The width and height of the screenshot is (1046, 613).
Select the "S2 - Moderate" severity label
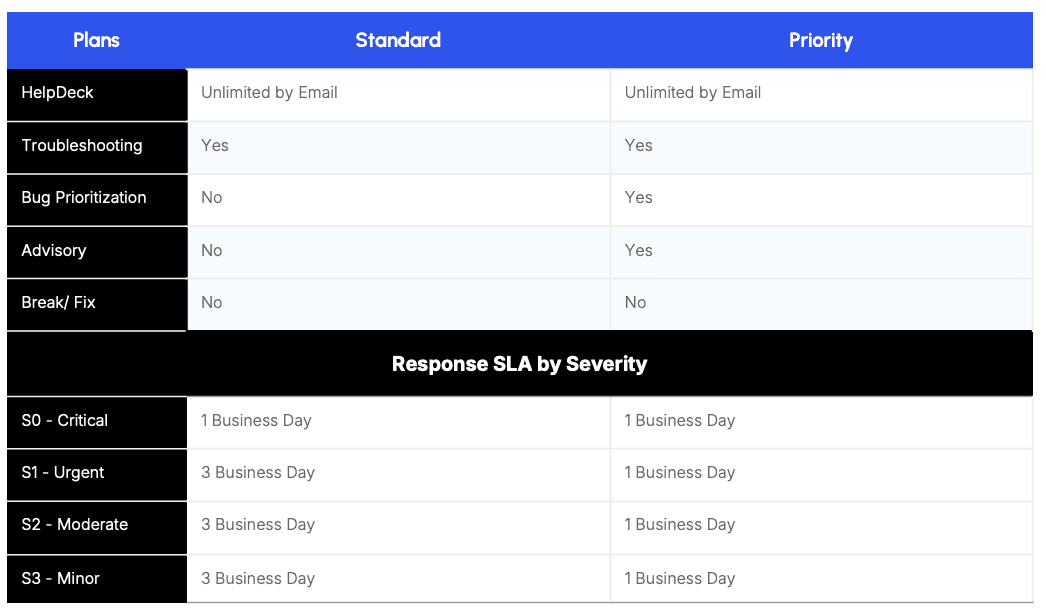tap(75, 525)
